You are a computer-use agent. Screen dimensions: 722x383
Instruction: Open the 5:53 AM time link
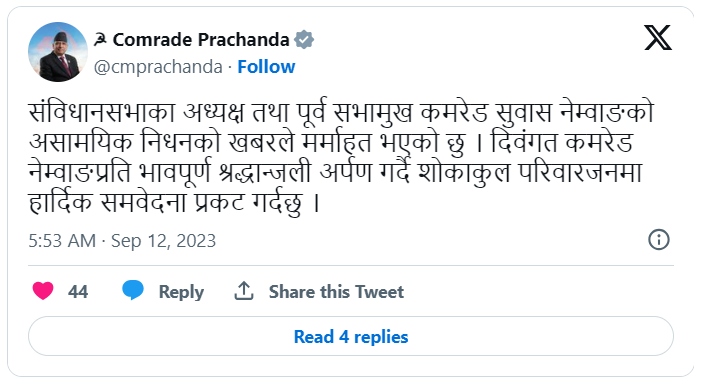pos(62,241)
